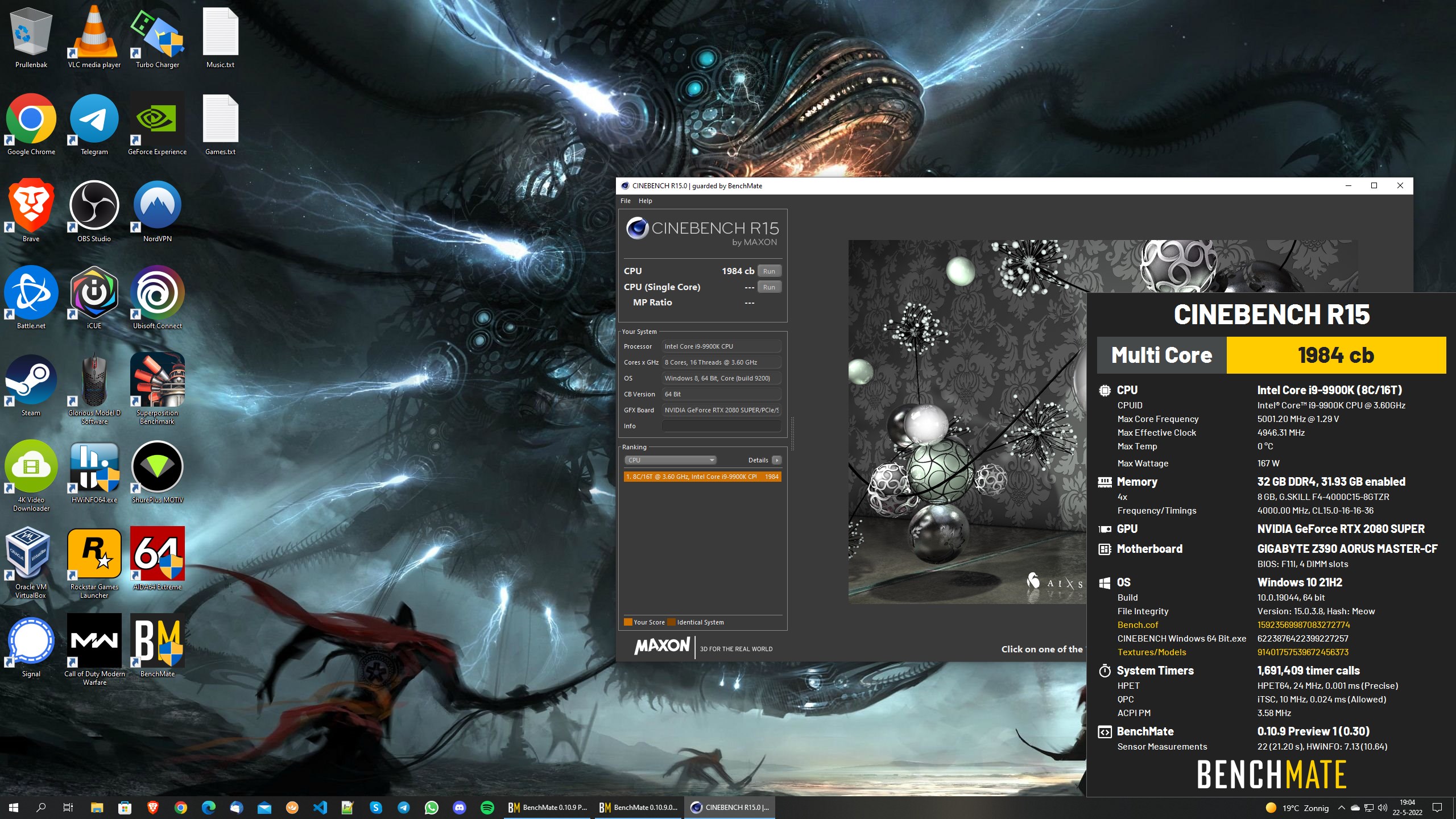Open BenchMate desktop shortcut
Viewport: 1456px width, 819px height.
point(158,647)
